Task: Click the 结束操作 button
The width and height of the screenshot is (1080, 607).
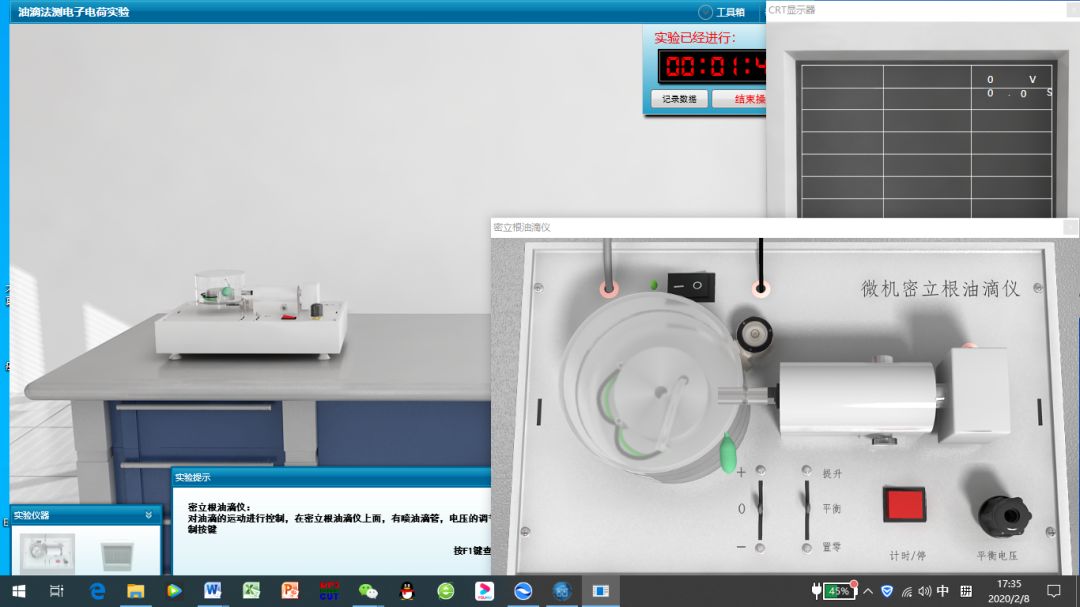Action: pyautogui.click(x=740, y=99)
